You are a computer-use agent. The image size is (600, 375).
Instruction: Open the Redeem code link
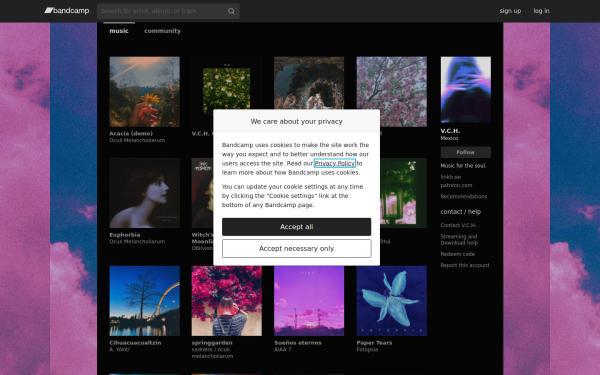tap(458, 254)
